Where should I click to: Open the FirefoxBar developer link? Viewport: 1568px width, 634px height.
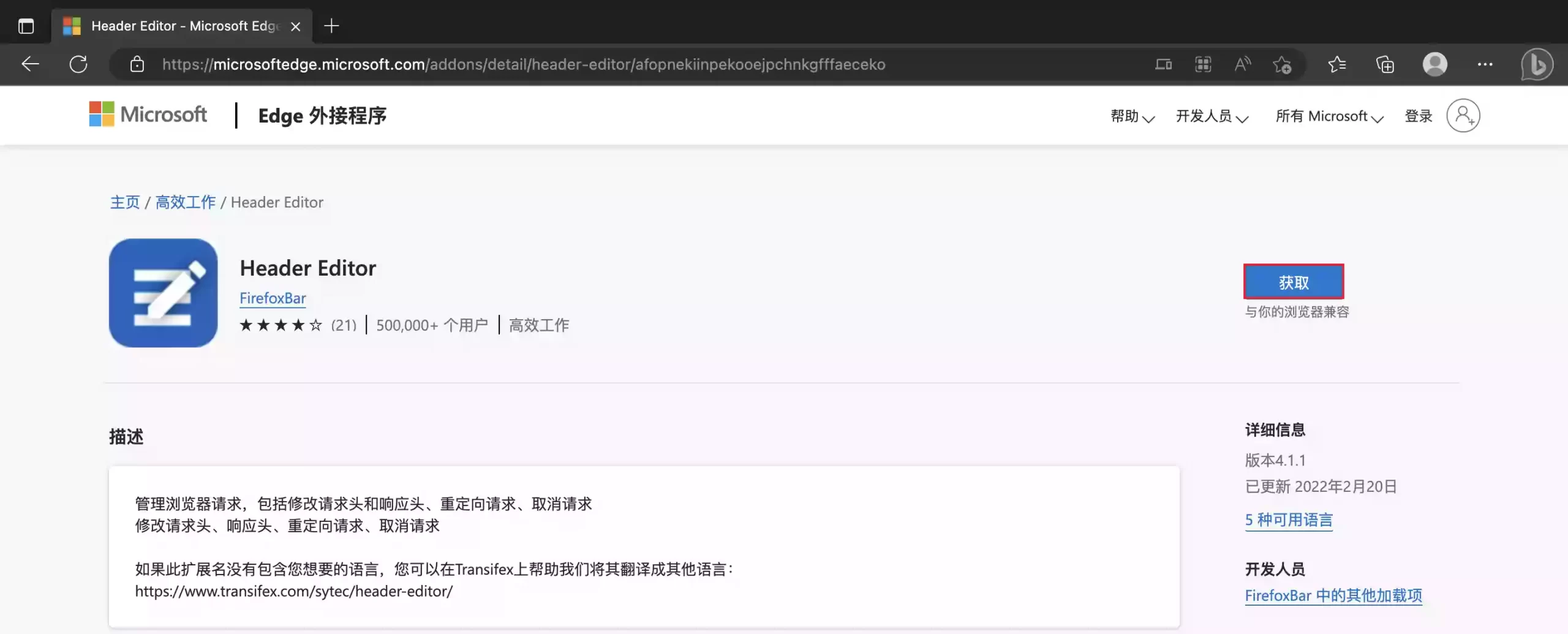tap(273, 298)
